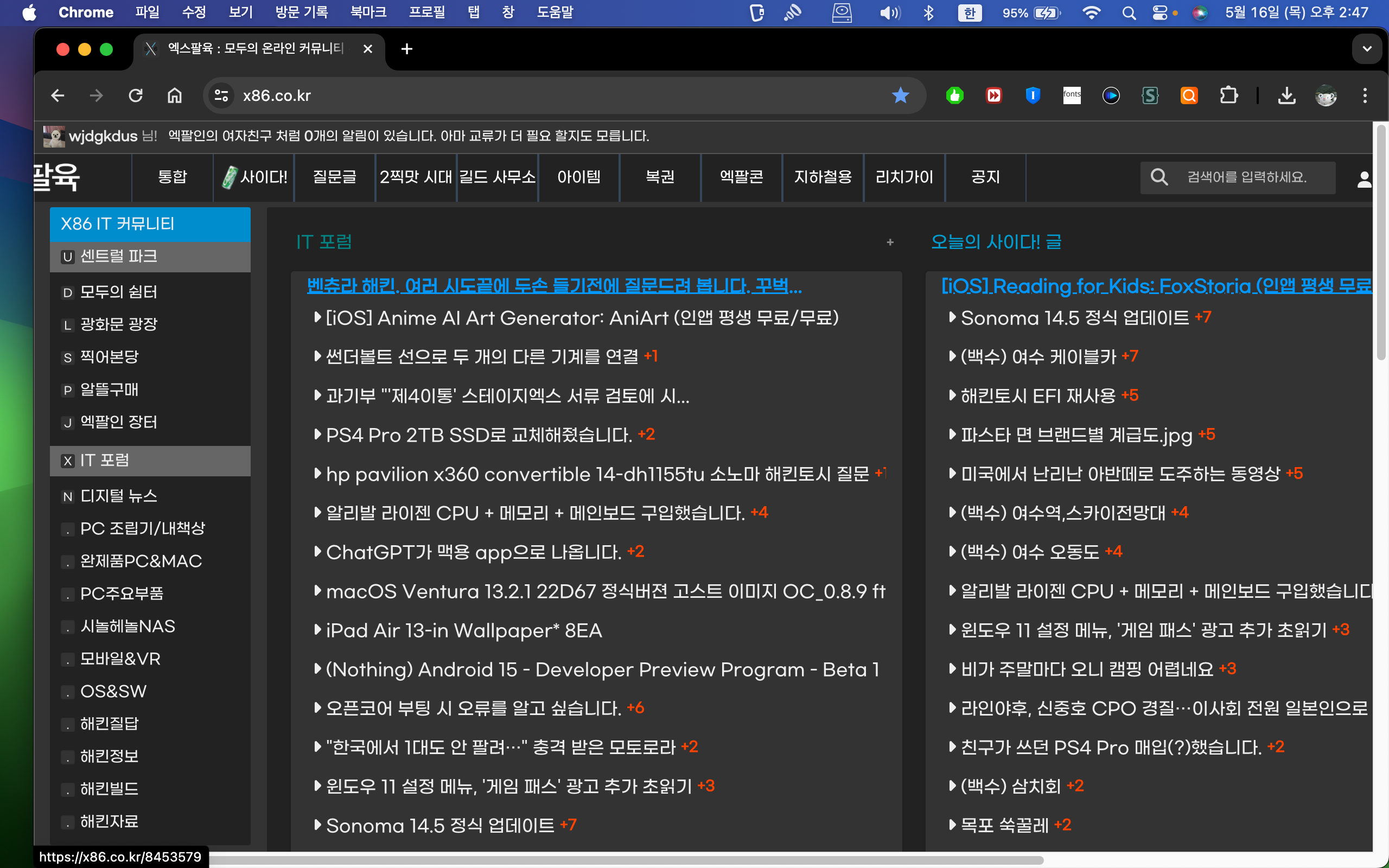Open site information icon in address bar
This screenshot has width=1389, height=868.
(x=221, y=95)
